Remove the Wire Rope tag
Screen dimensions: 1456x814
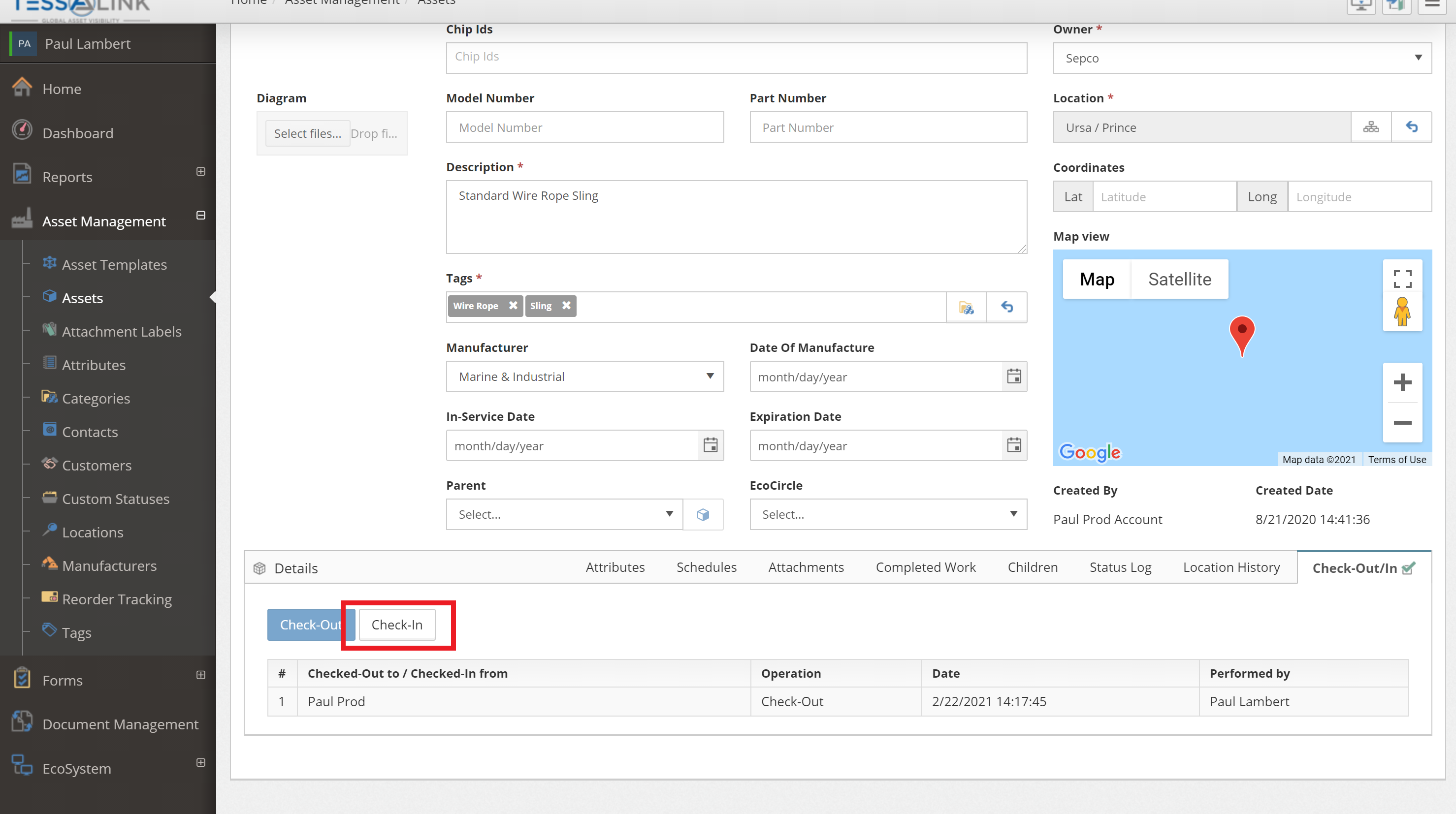click(513, 306)
